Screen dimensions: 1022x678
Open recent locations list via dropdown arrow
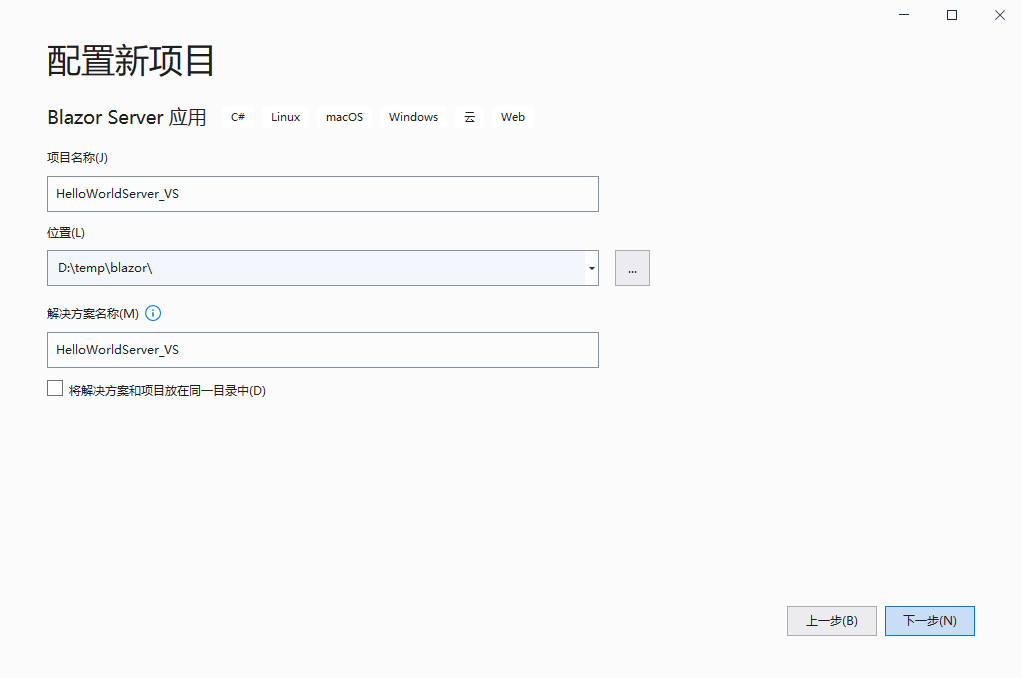[x=590, y=268]
